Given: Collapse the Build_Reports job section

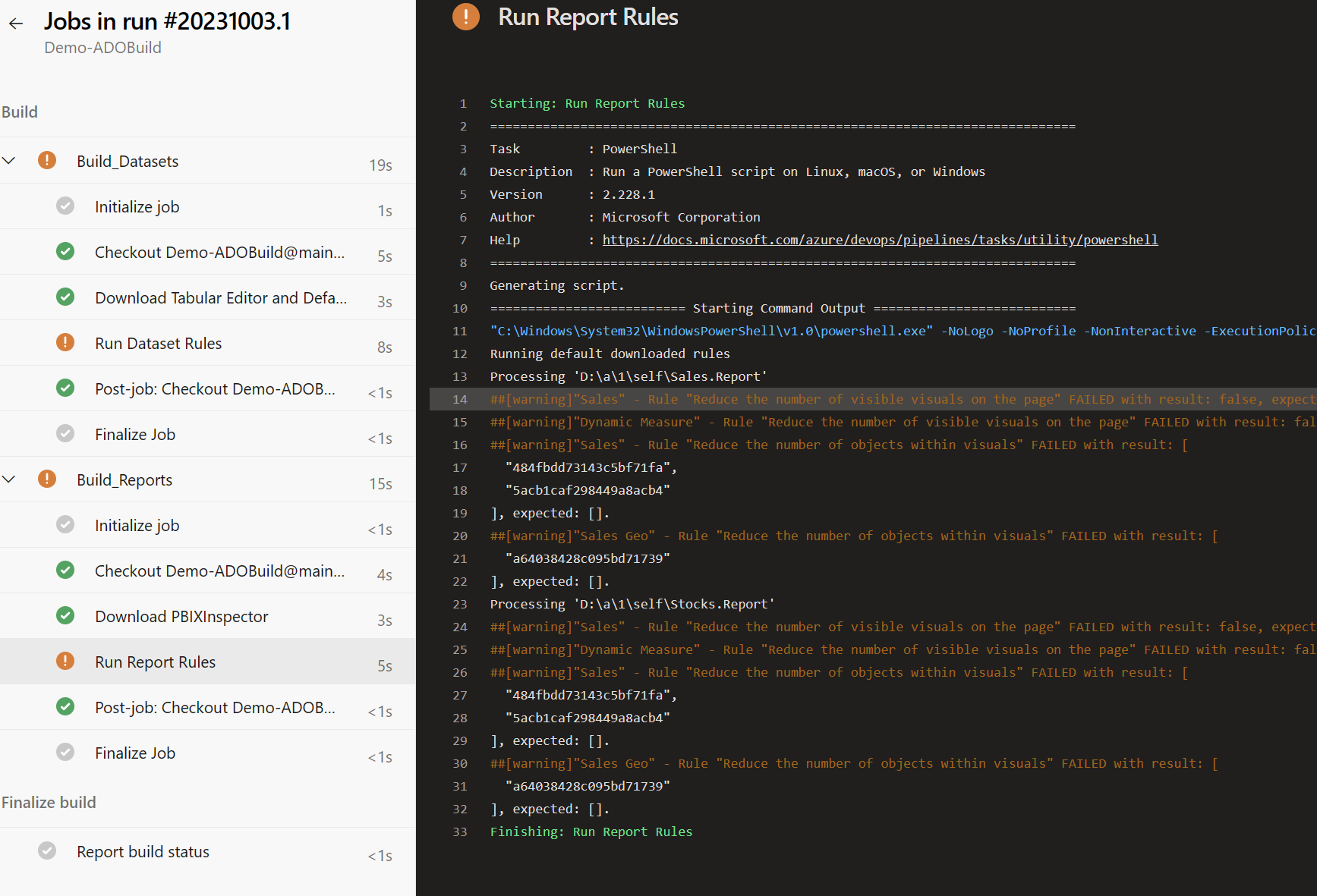Looking at the screenshot, I should [9, 479].
